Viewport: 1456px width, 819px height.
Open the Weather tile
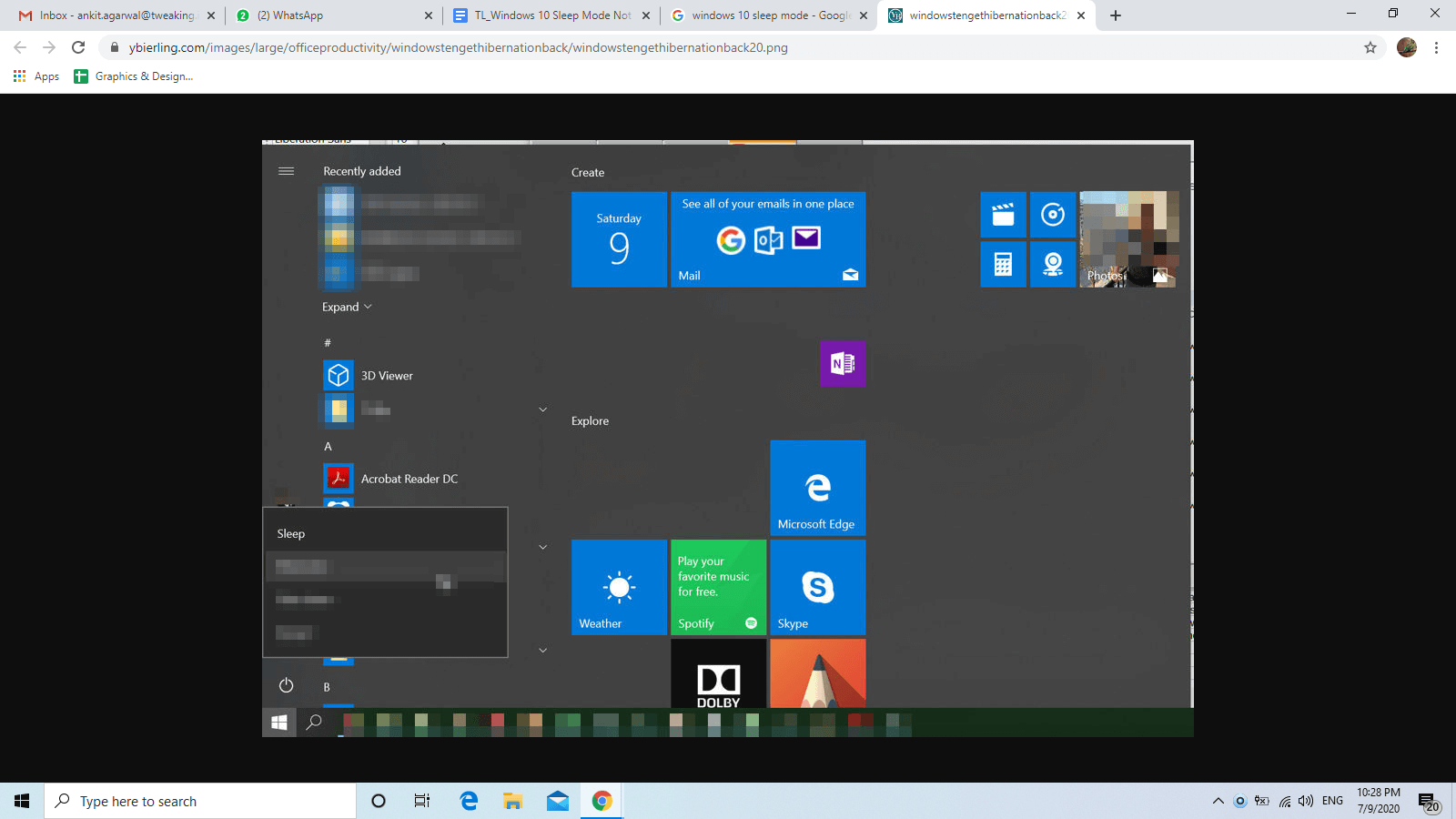coord(619,587)
